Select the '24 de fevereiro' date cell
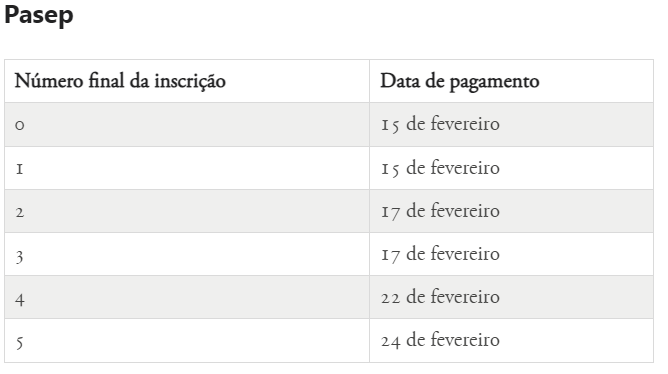This screenshot has width=668, height=374. pos(511,341)
